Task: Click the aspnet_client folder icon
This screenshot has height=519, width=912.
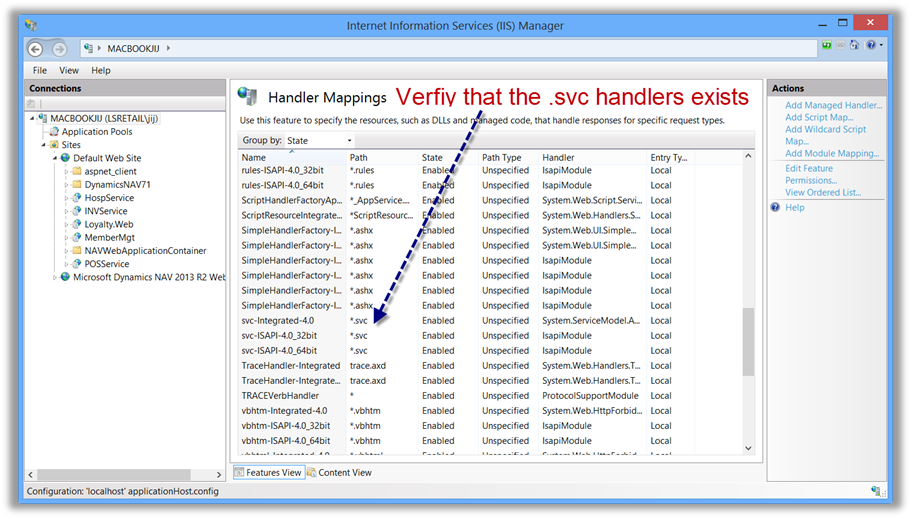Action: click(x=77, y=171)
